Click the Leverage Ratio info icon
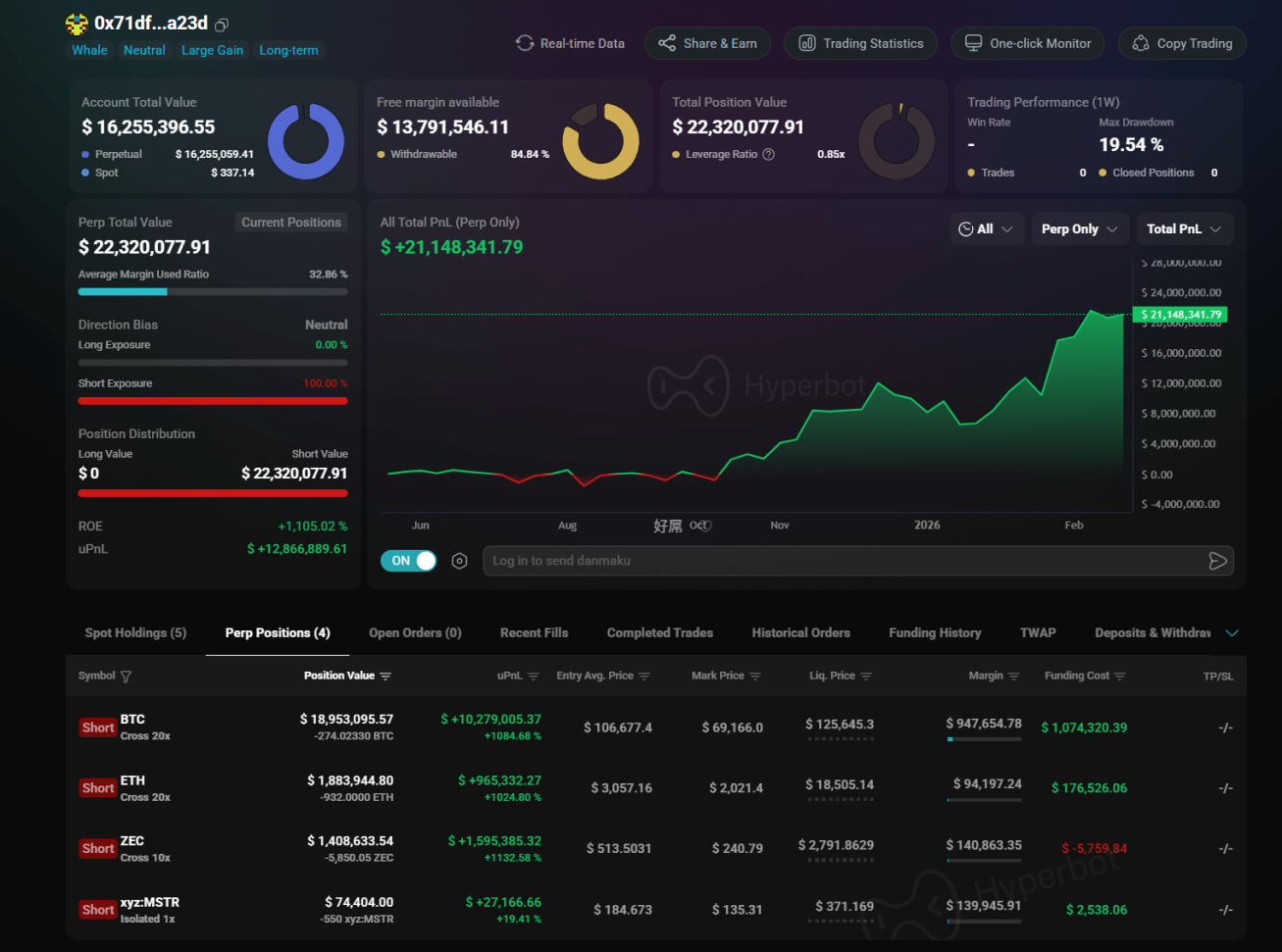This screenshot has height=952, width=1282. pyautogui.click(x=769, y=154)
